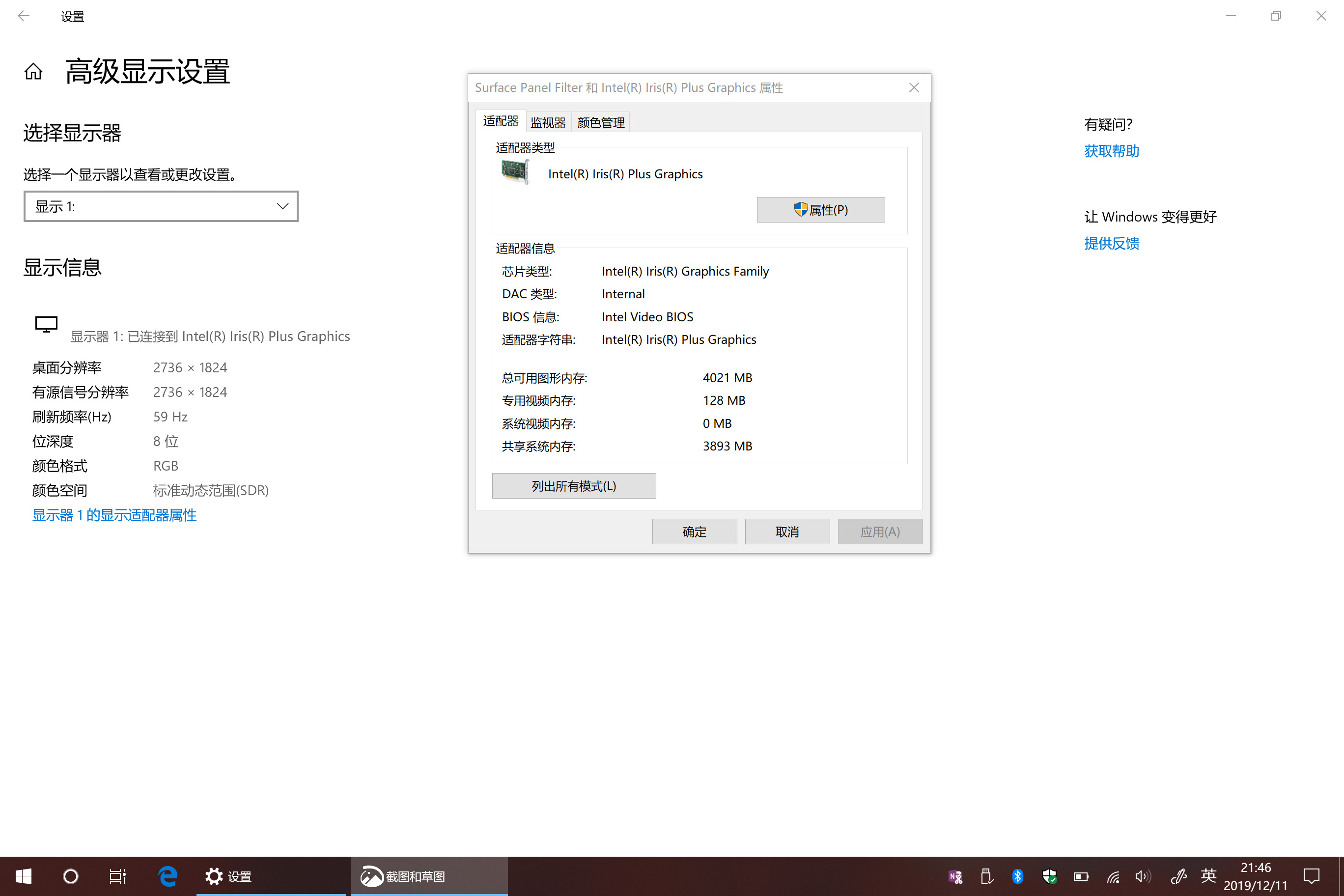Toggle 英 input method indicator

tap(1208, 876)
